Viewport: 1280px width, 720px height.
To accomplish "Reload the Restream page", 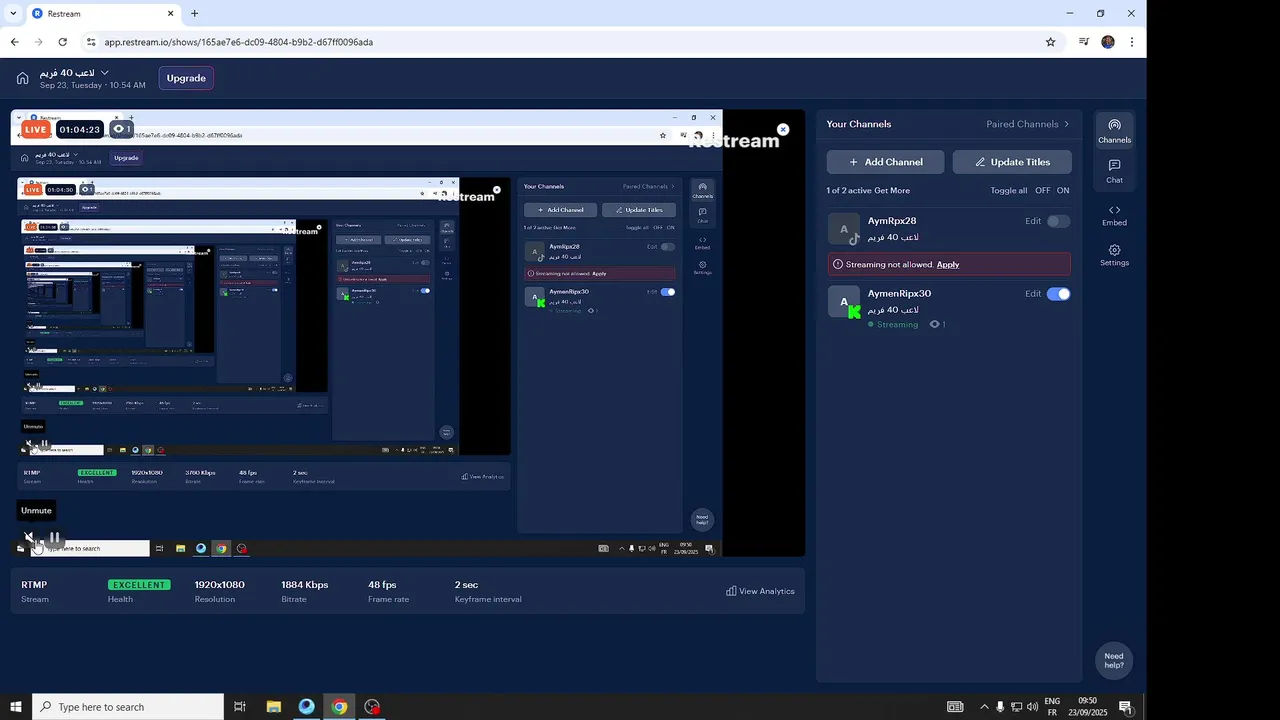I will point(63,42).
